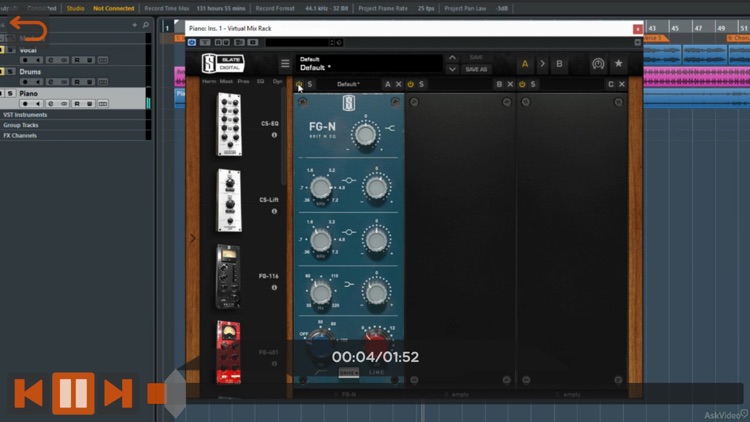Skip to next video chapter
The image size is (750, 422).
(x=118, y=393)
